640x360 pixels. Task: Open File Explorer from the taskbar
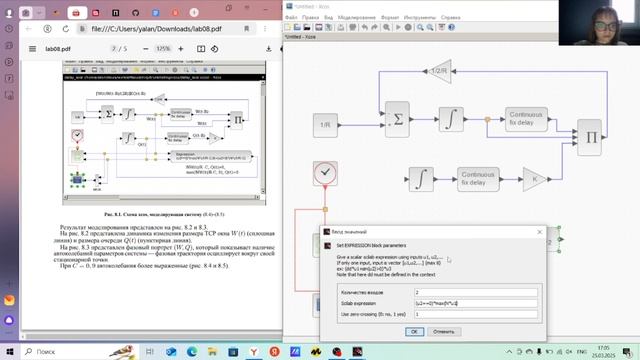point(212,351)
